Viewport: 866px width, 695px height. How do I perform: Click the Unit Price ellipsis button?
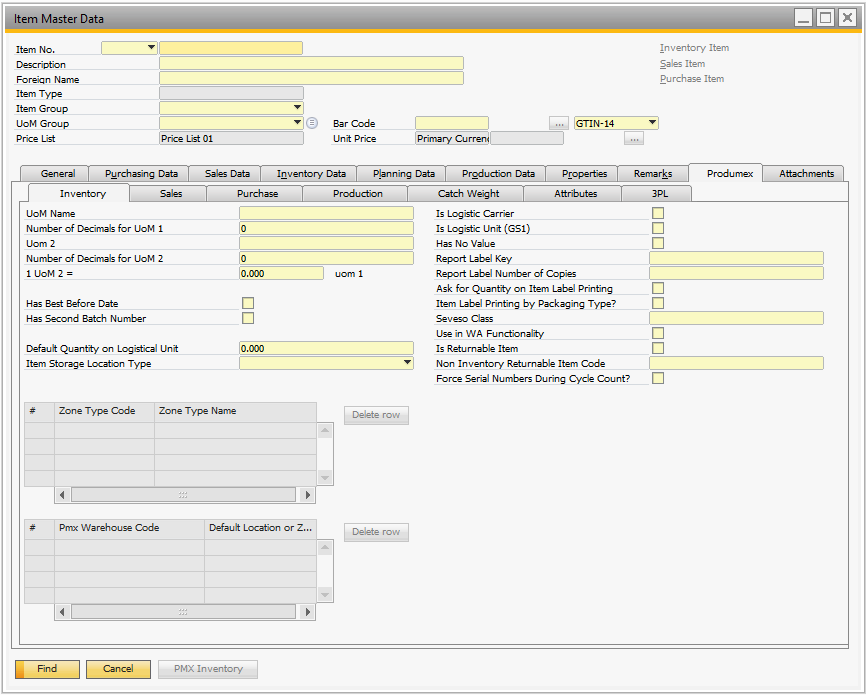point(634,139)
